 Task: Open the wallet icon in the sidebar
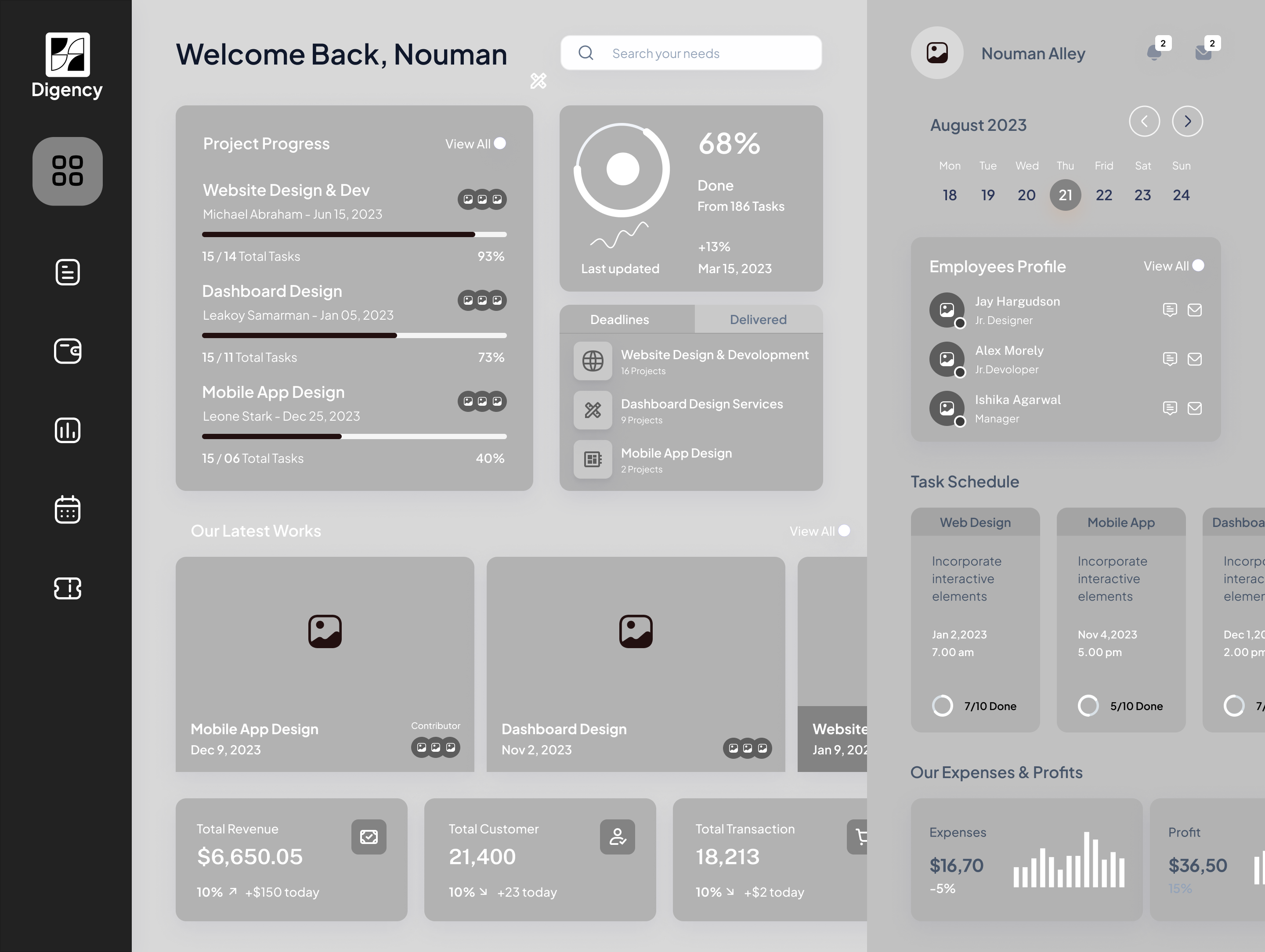(x=67, y=352)
